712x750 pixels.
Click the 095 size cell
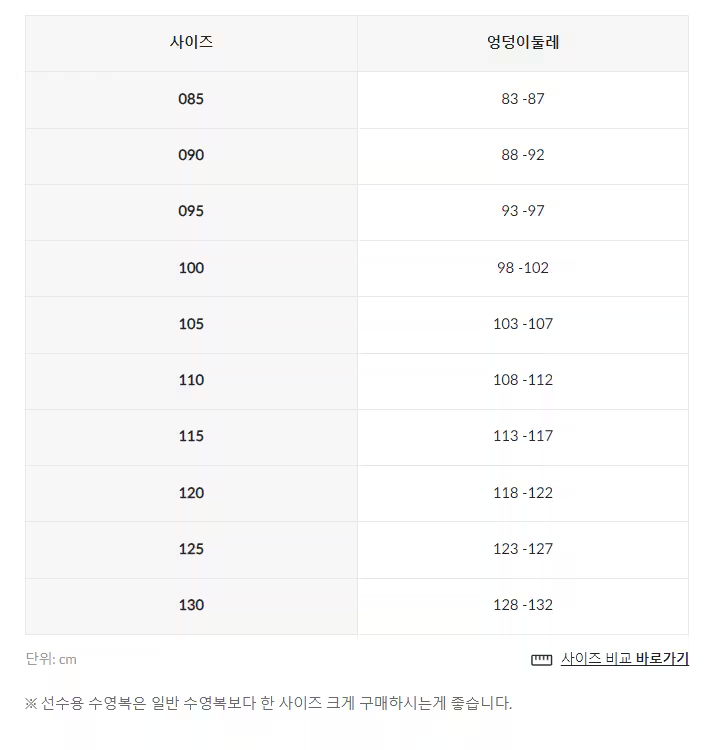pos(191,212)
